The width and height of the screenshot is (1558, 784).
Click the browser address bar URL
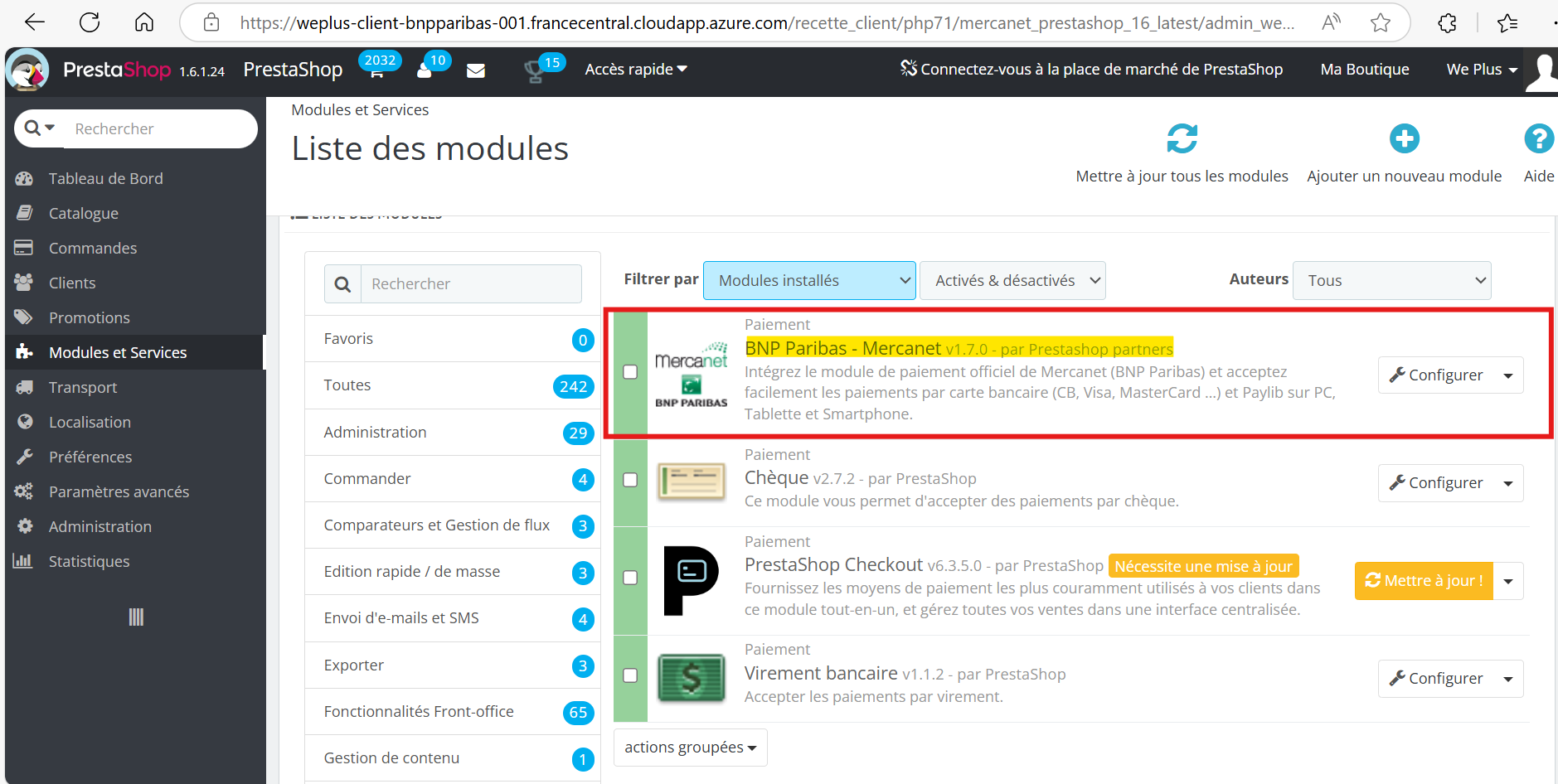tap(766, 22)
